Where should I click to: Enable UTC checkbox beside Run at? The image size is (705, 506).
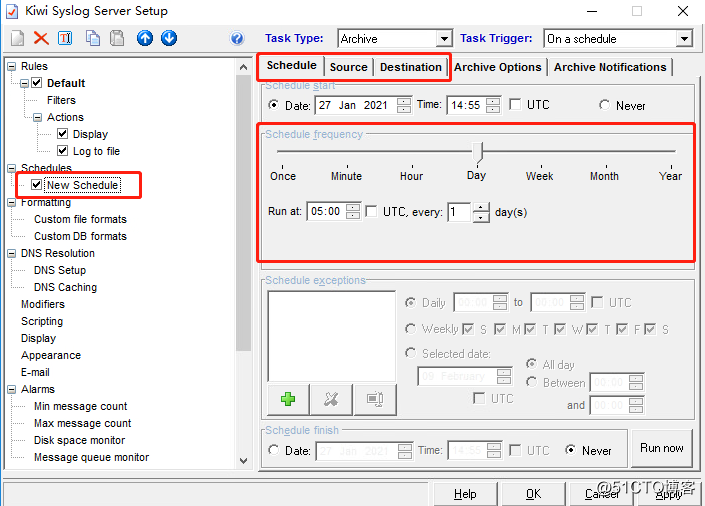371,211
